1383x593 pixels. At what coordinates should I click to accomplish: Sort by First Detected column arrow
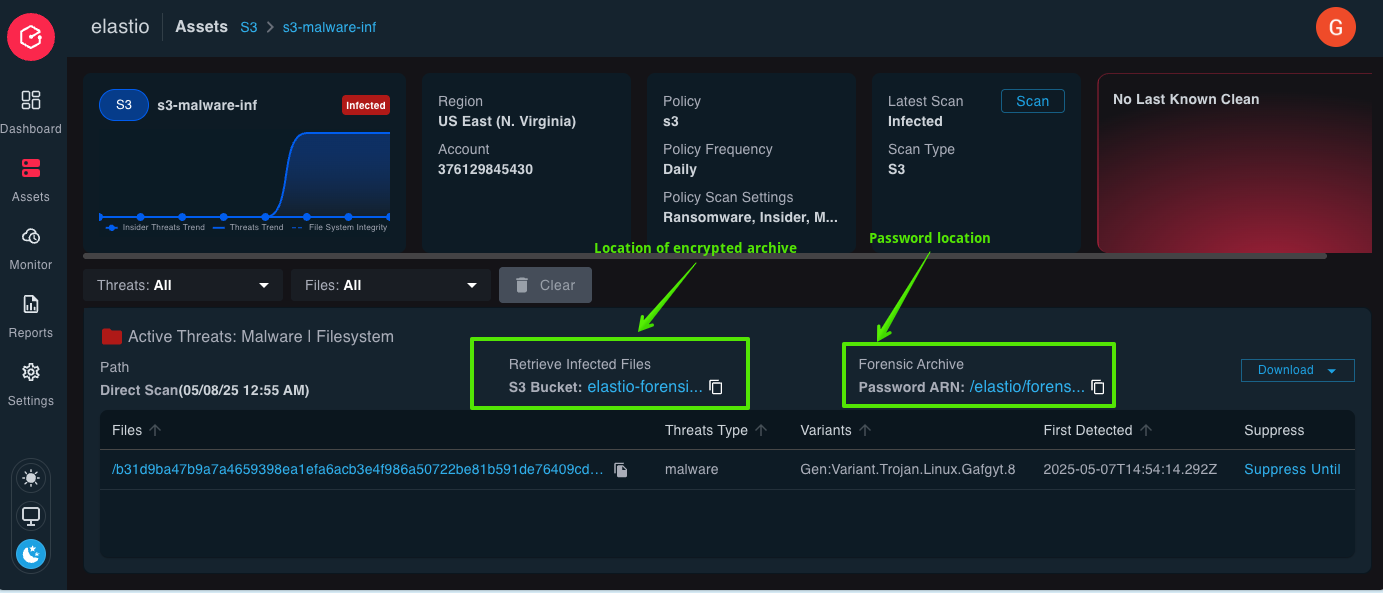1146,430
